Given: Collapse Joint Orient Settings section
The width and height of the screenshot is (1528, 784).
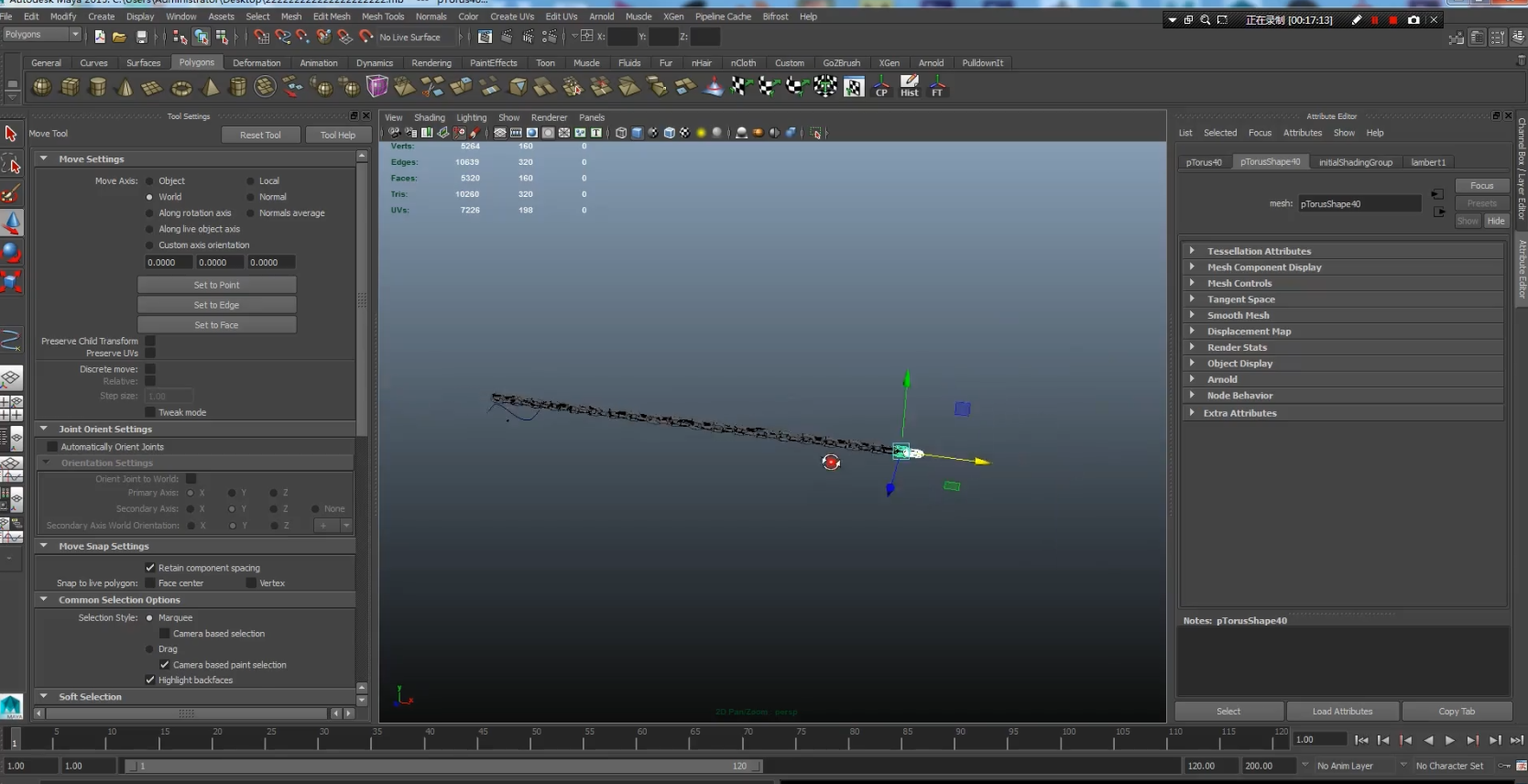Looking at the screenshot, I should 43,429.
